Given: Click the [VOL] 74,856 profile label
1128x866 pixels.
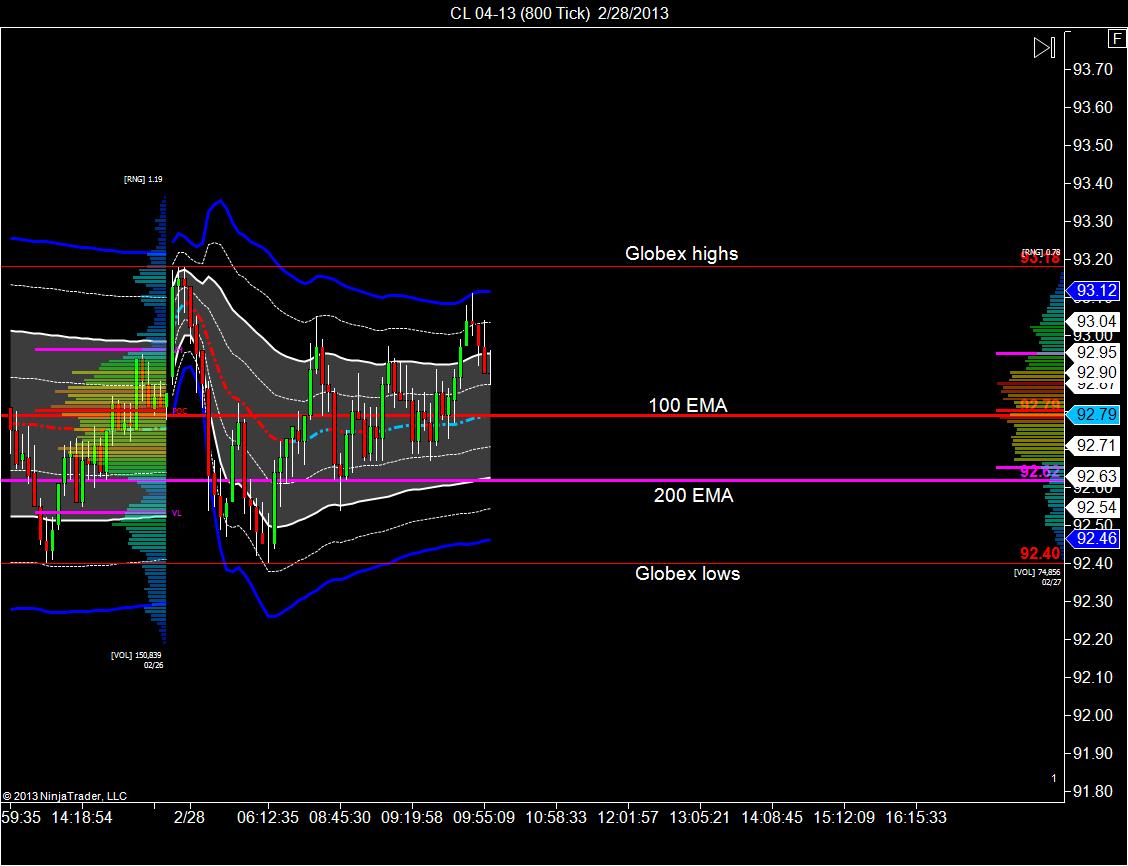Looking at the screenshot, I should (x=1037, y=573).
